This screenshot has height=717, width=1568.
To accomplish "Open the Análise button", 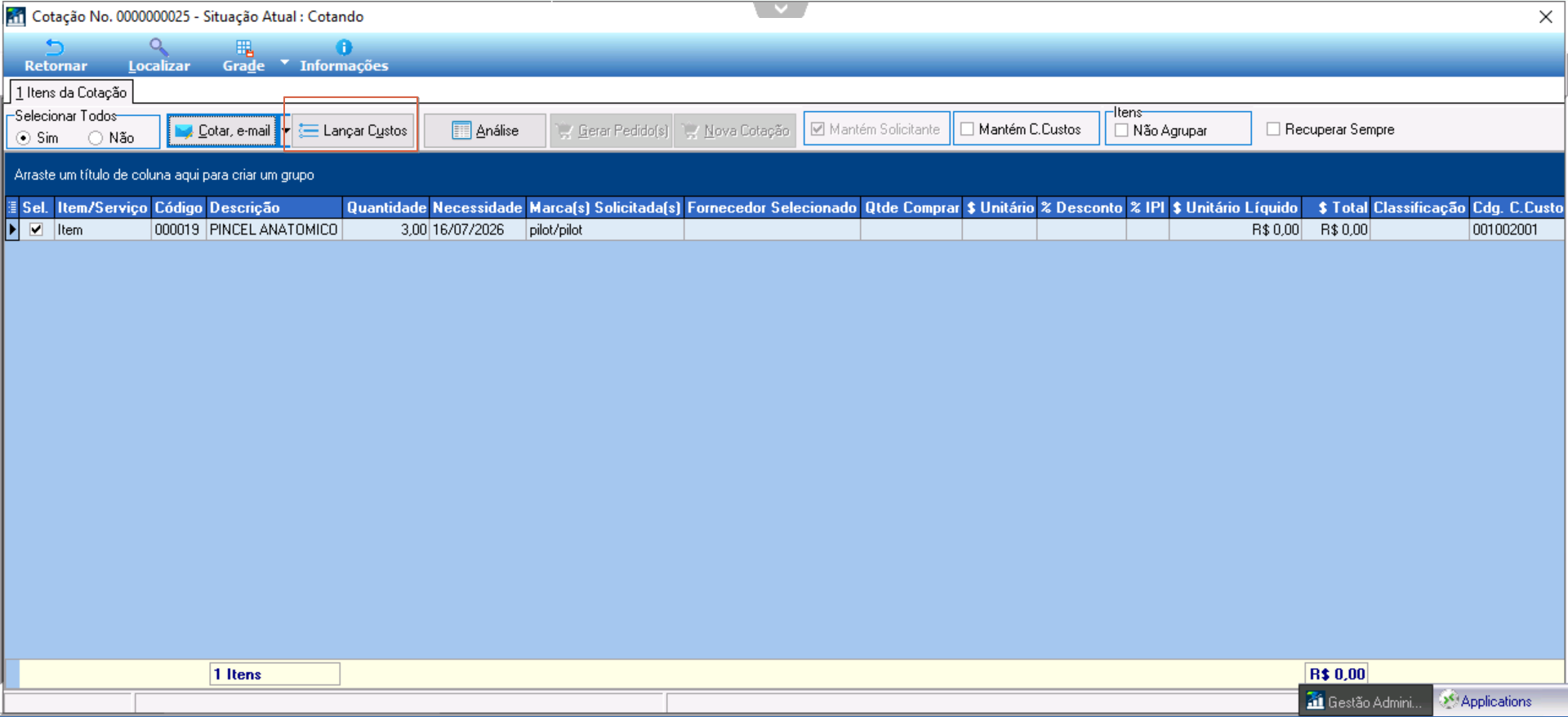I will pos(485,131).
